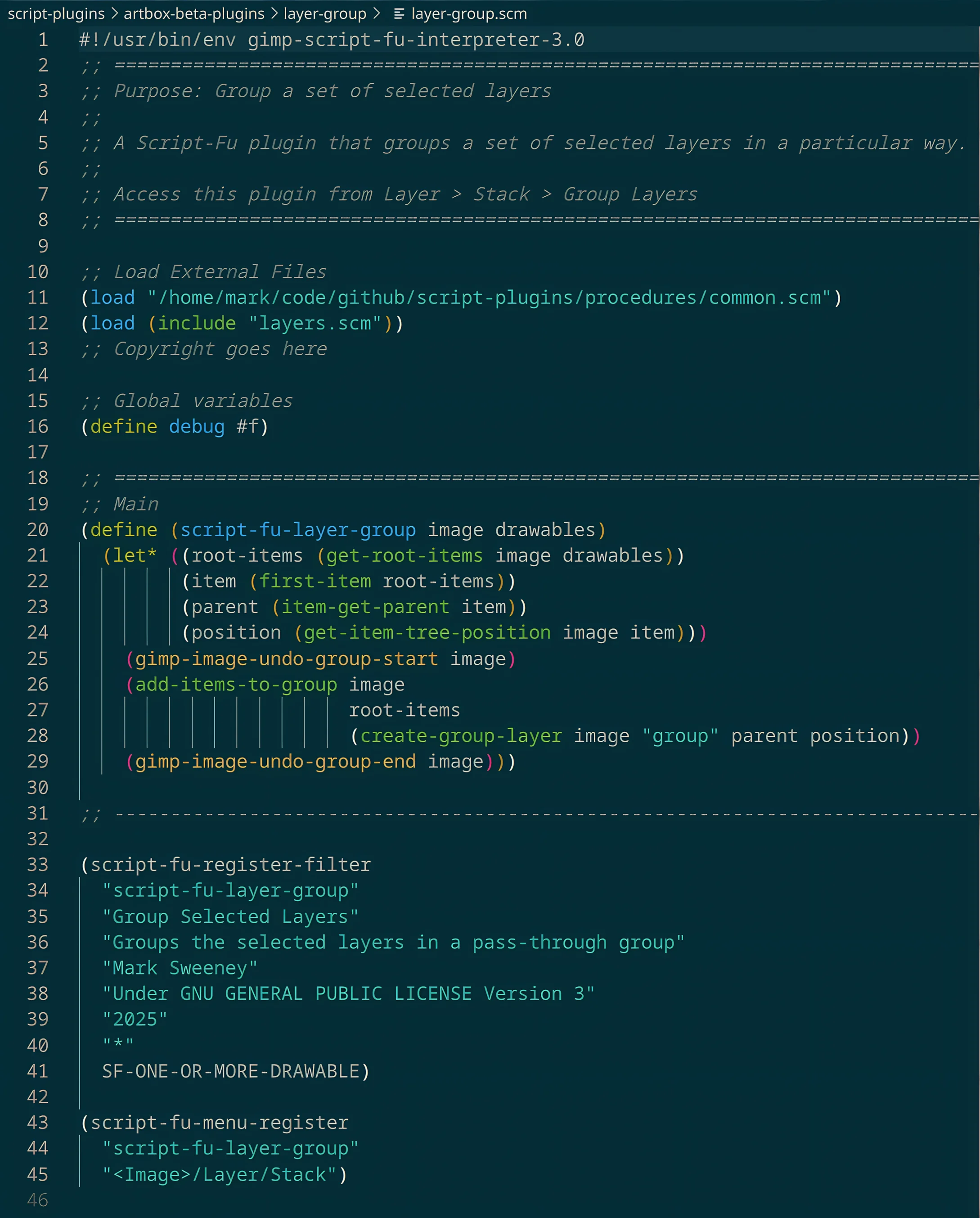Viewport: 980px width, 1218px height.
Task: Click chevron after script-plugins breadcrumb
Action: coord(114,14)
